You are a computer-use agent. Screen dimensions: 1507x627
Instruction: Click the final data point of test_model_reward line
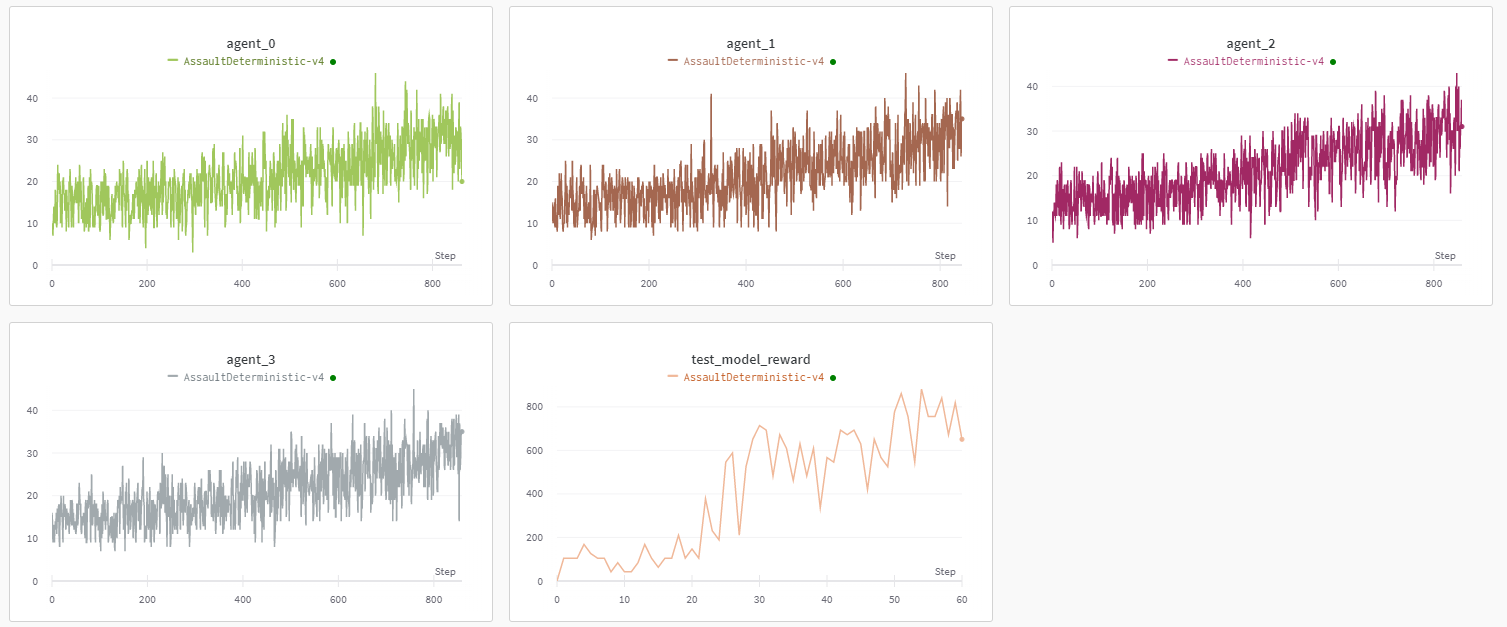point(962,439)
